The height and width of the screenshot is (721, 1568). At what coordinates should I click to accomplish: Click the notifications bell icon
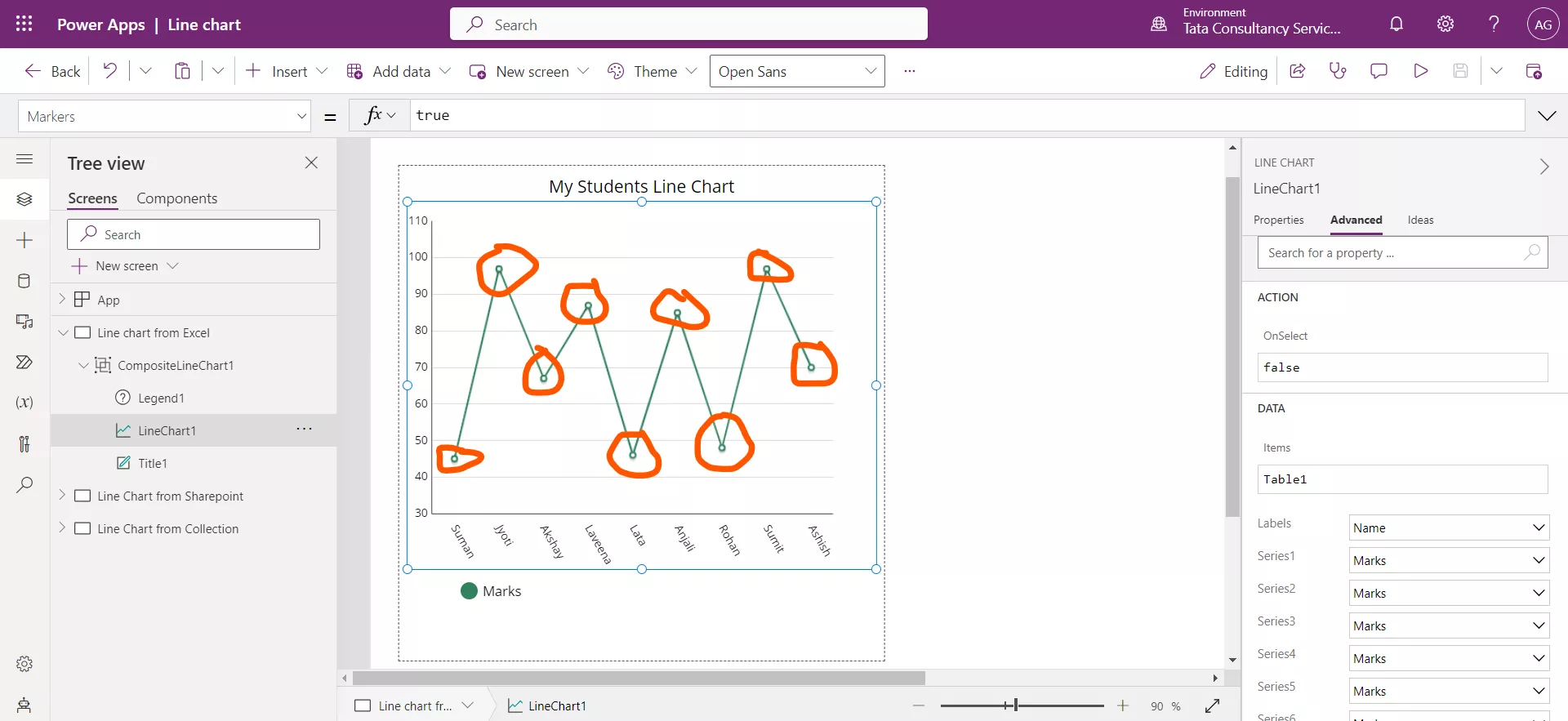tap(1396, 24)
